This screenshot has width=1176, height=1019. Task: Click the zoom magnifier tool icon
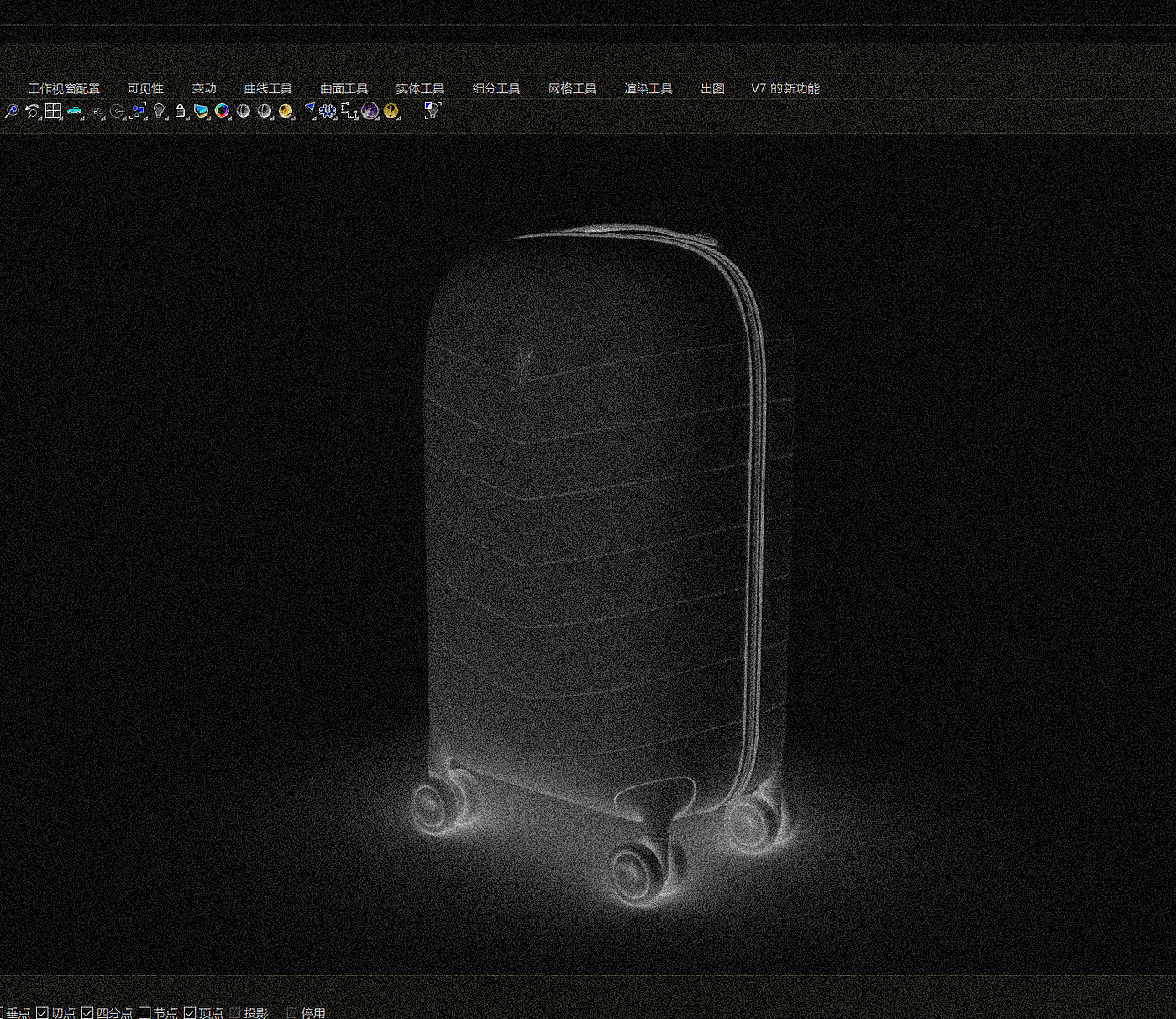pos(11,111)
